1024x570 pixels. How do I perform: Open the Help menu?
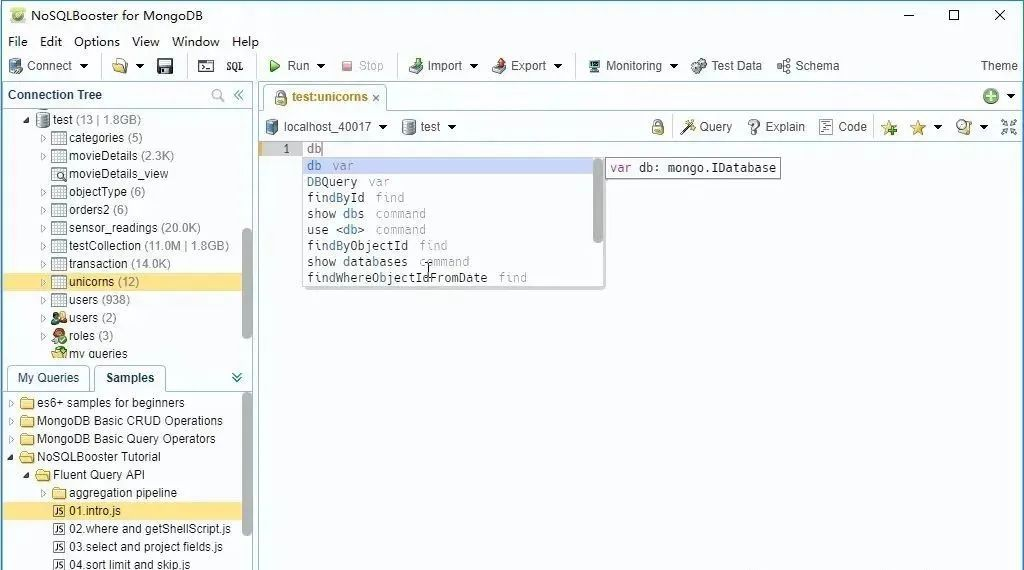point(246,42)
